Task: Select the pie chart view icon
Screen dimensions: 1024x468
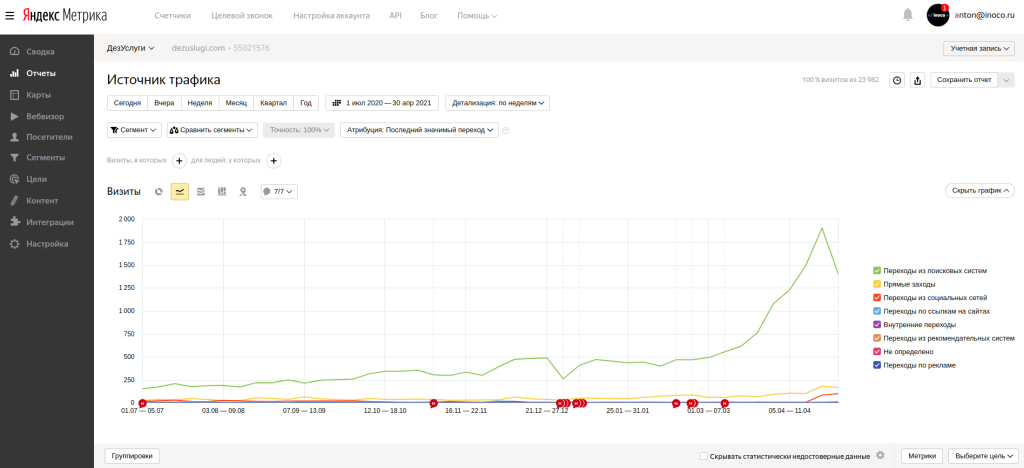Action: [159, 191]
